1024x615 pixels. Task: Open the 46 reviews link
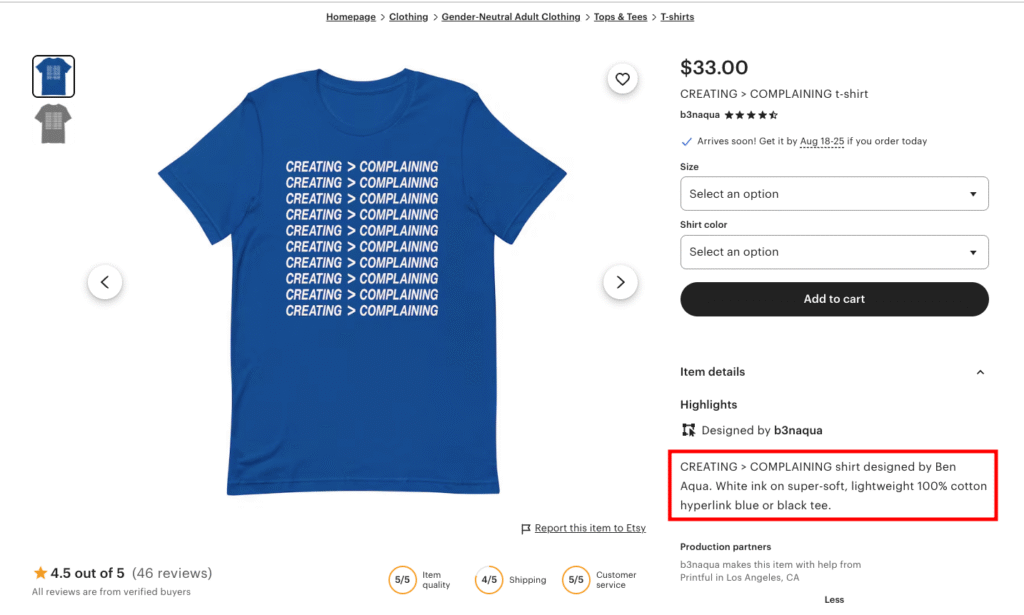tap(172, 573)
